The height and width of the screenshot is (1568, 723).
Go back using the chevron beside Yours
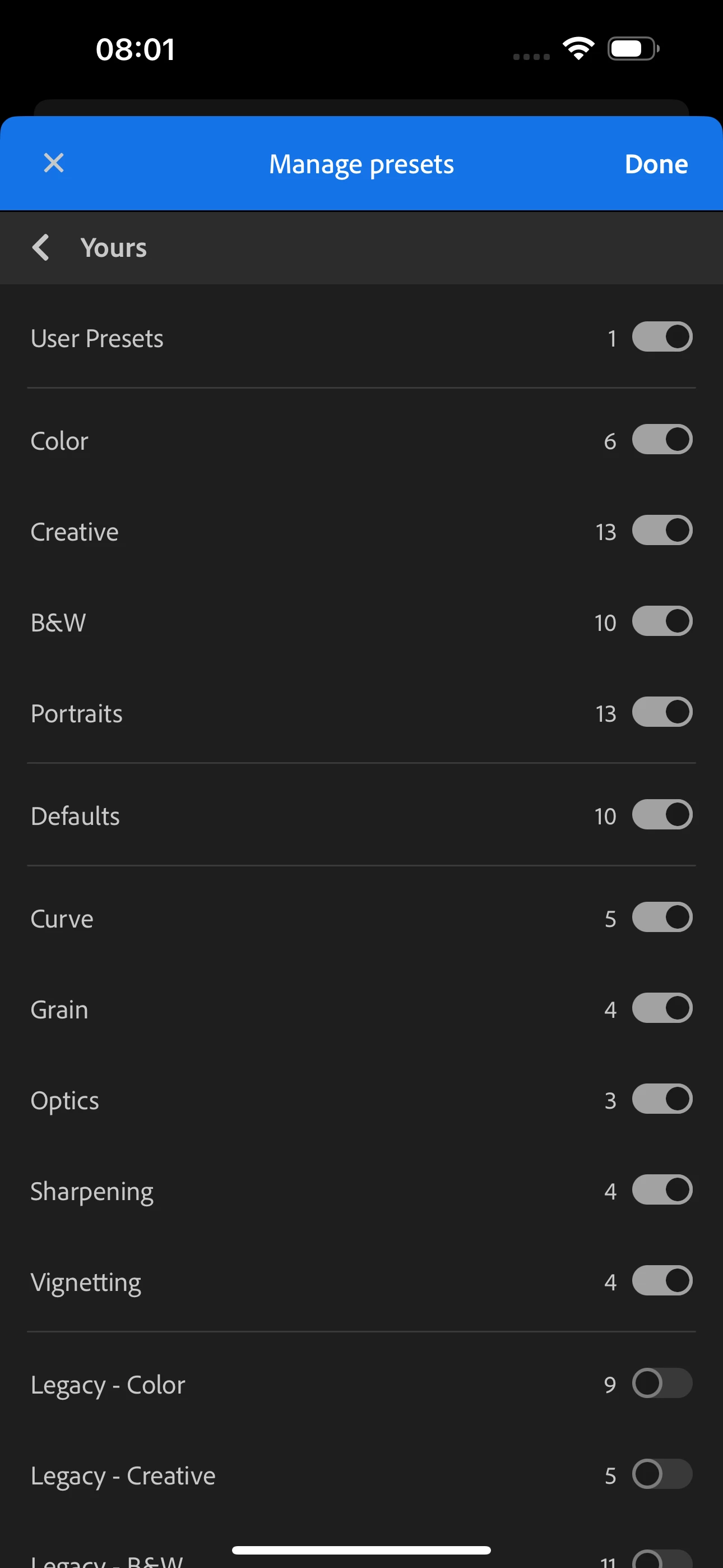[x=41, y=248]
